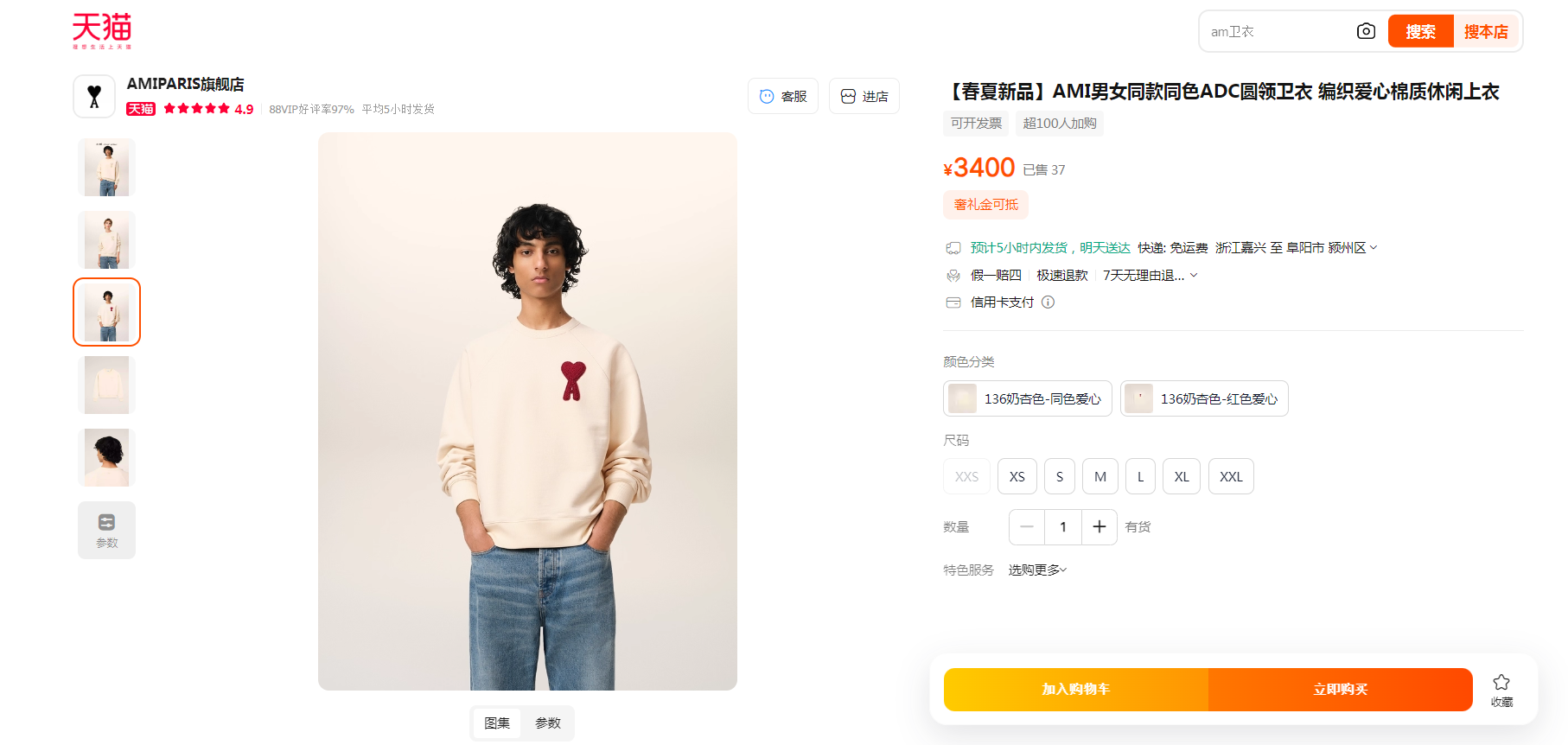The height and width of the screenshot is (745, 1568).
Task: Select size XS option
Action: [x=1017, y=476]
